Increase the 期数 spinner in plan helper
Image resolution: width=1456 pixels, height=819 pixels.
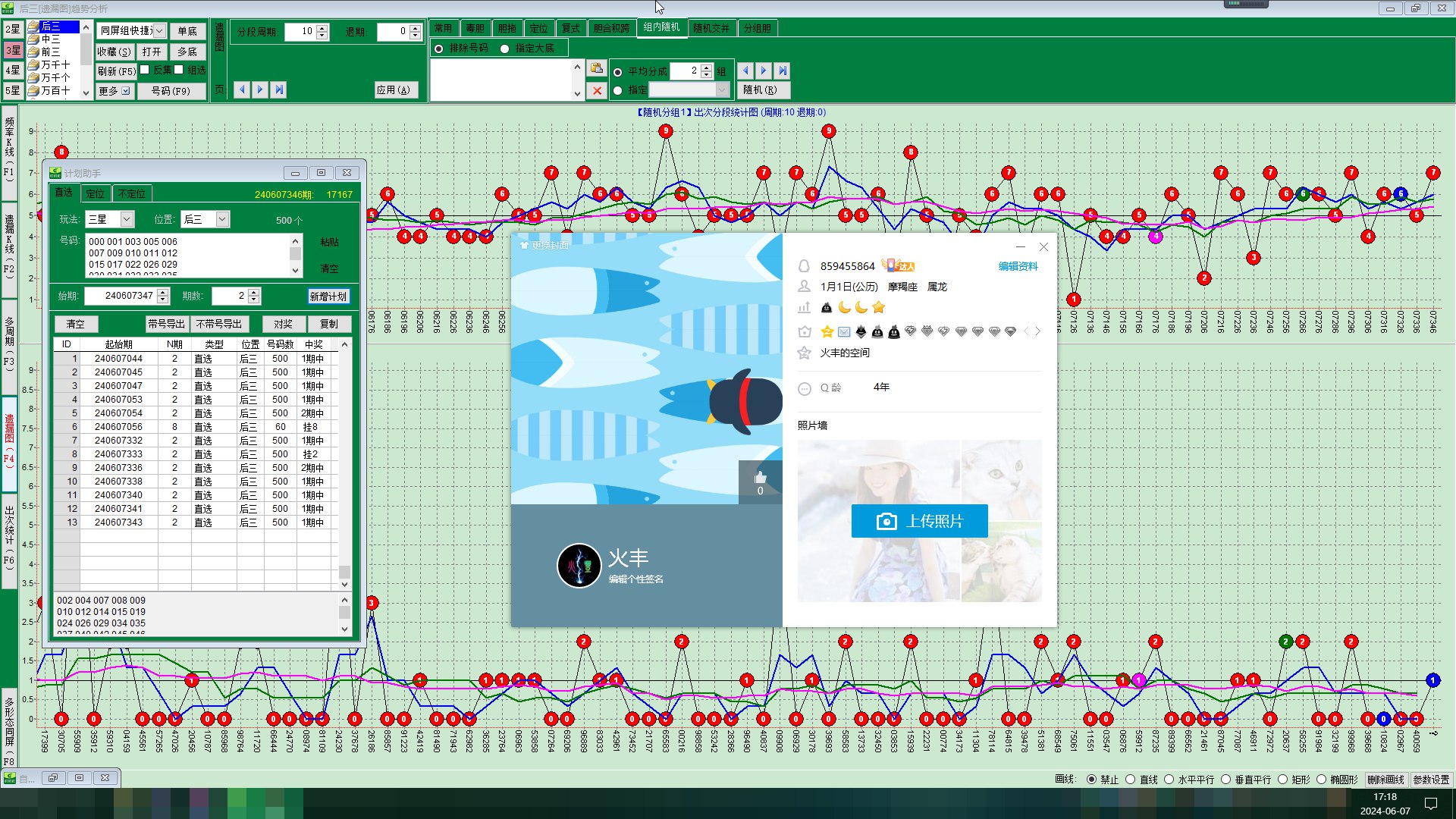254,292
